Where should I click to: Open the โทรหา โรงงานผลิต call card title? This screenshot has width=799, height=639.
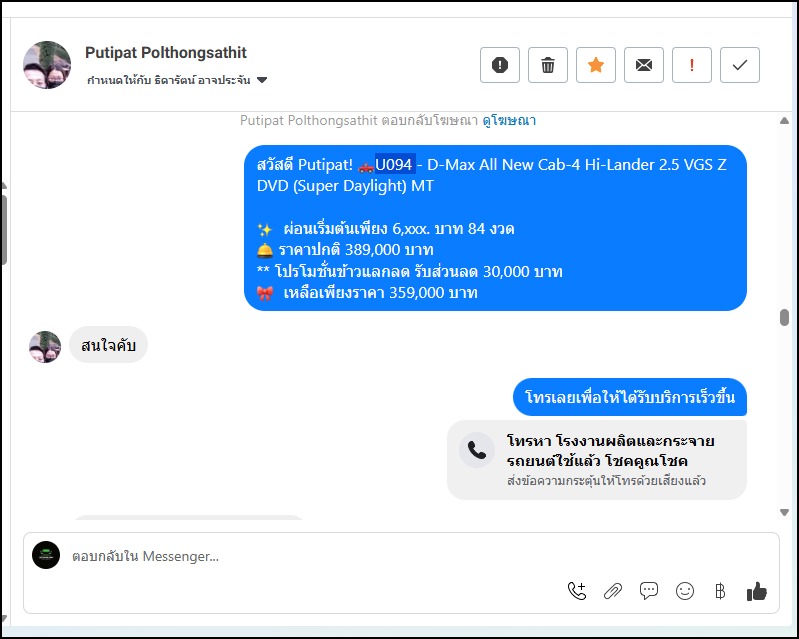point(610,450)
